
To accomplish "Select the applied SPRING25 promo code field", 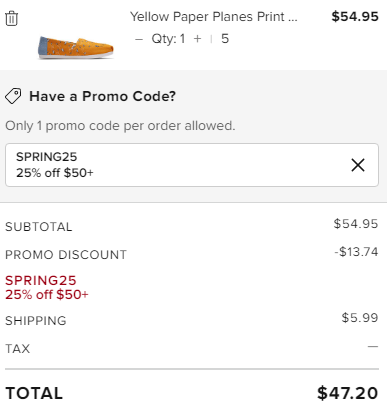I will [x=192, y=165].
